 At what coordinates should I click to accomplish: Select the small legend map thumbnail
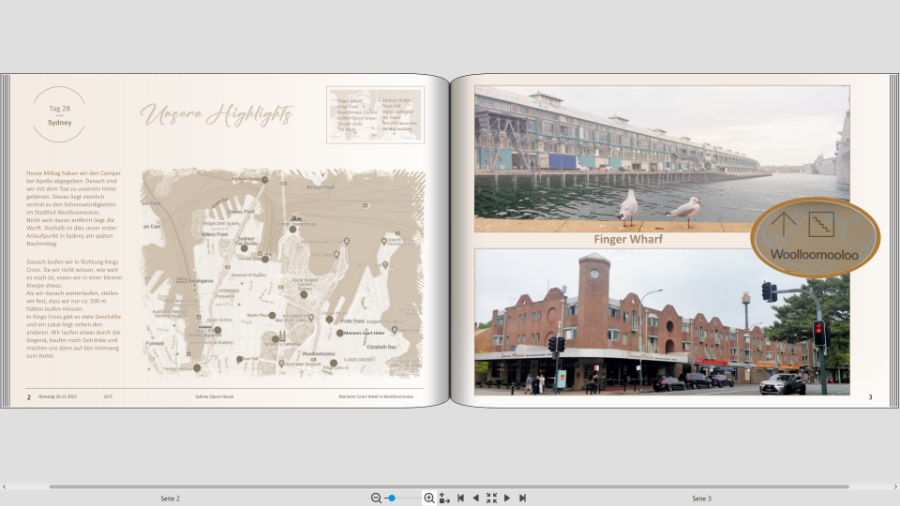click(x=375, y=115)
